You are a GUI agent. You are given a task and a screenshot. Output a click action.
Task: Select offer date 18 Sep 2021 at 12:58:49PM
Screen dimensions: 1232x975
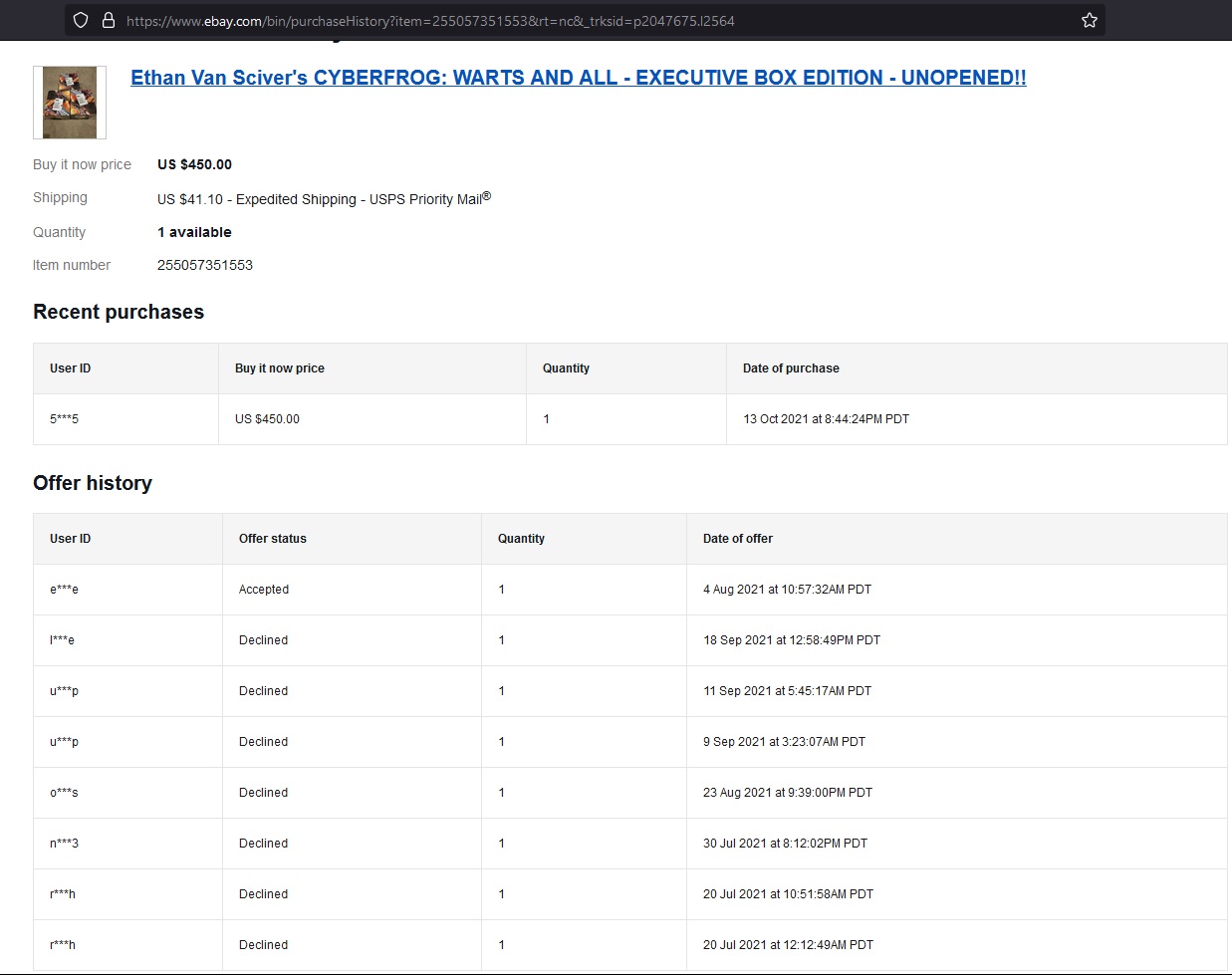[x=792, y=640]
